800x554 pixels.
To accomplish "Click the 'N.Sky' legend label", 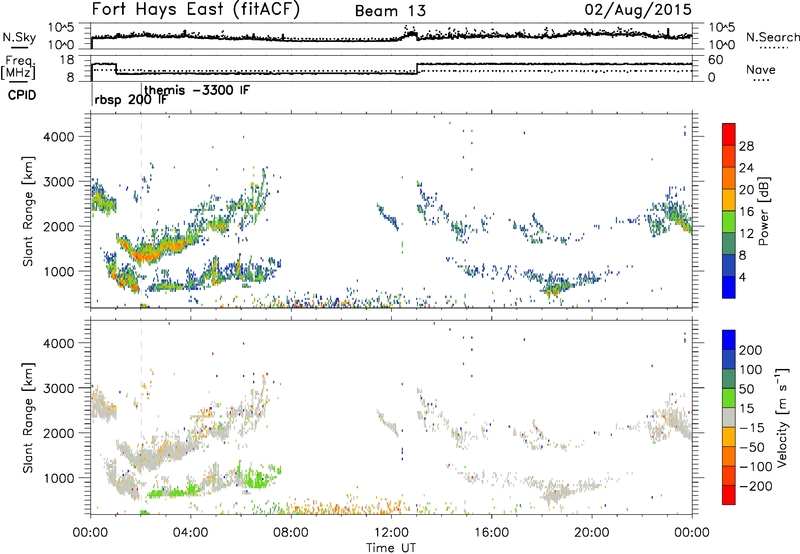I will click(19, 37).
